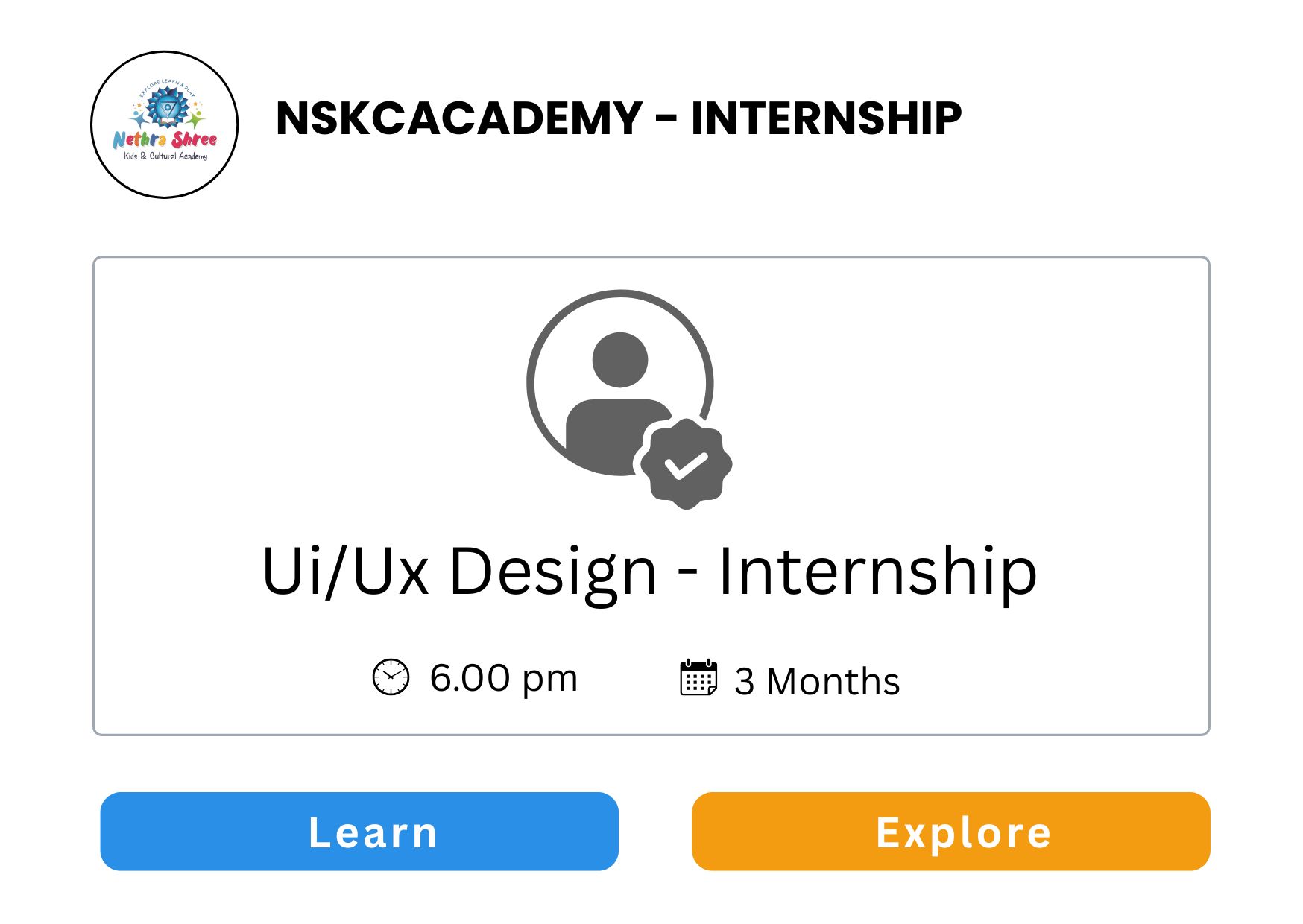
Task: Click the clock icon beside 6.00 pm
Action: [x=391, y=677]
